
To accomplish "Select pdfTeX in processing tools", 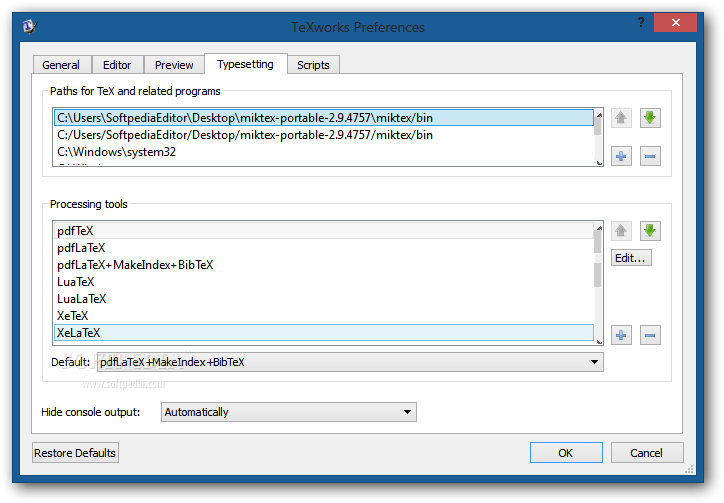I will coord(324,230).
